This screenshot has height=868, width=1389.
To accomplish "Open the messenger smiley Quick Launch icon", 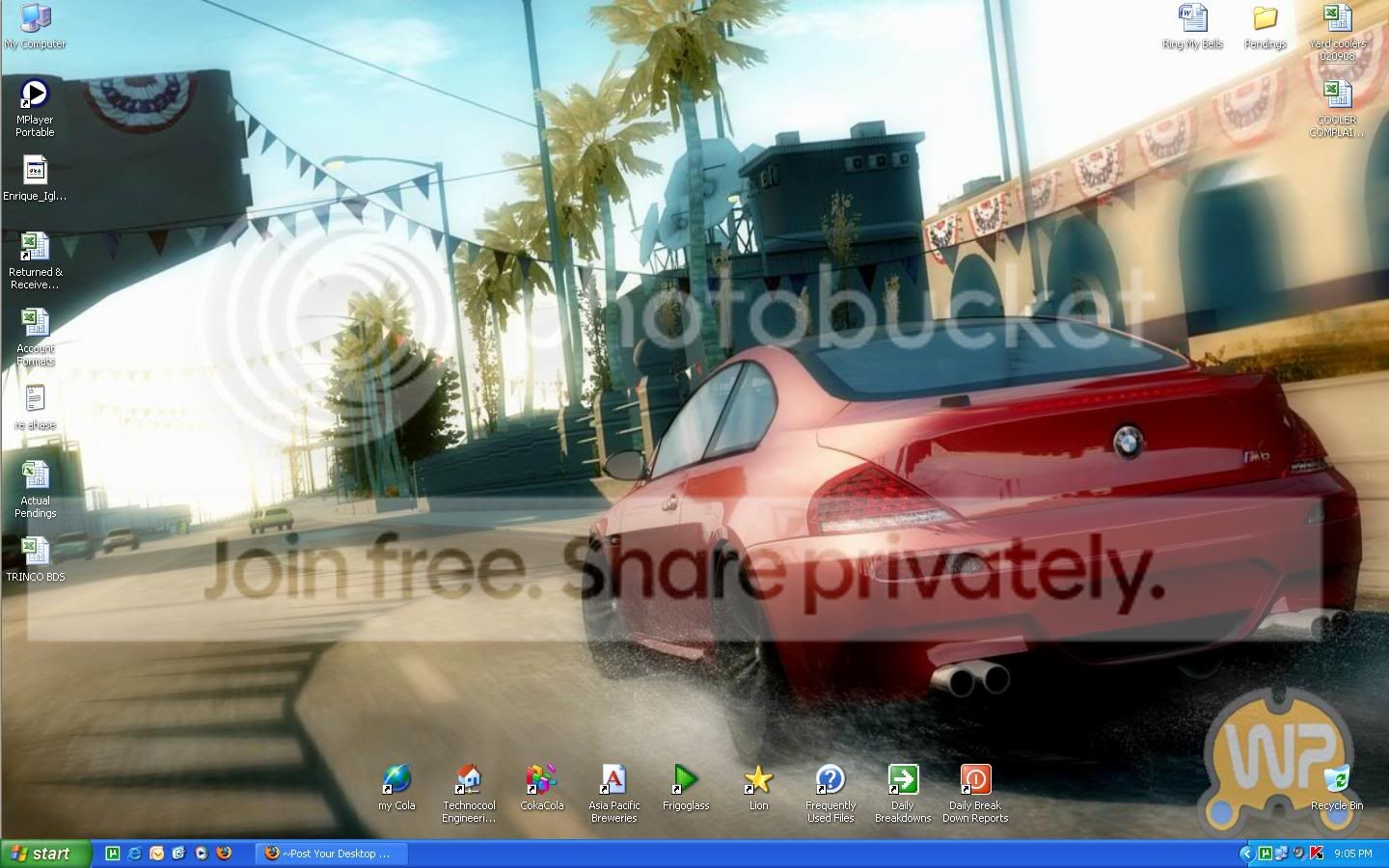I will pyautogui.click(x=156, y=854).
